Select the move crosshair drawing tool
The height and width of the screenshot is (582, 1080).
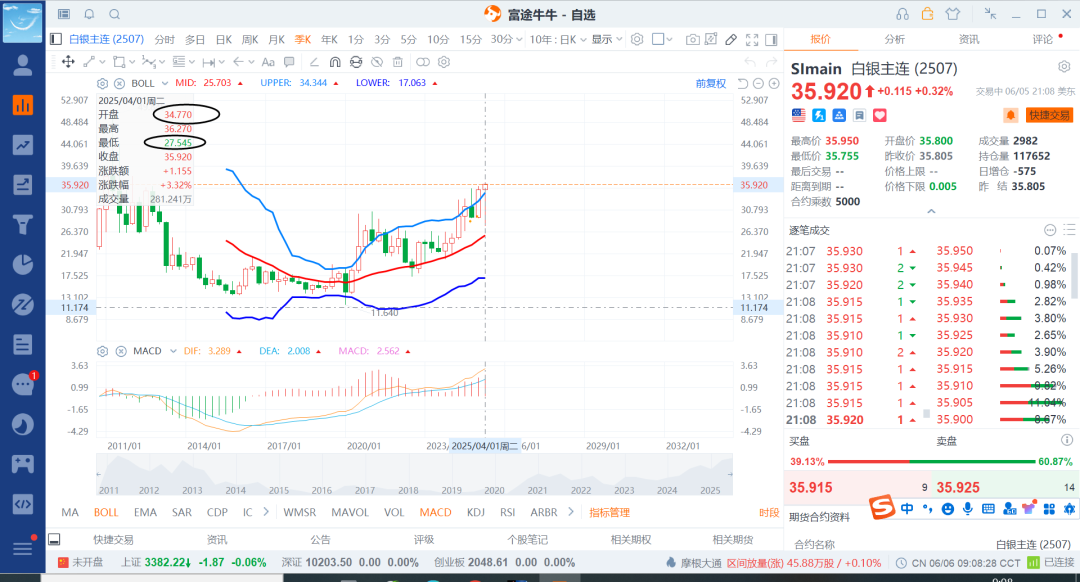tap(68, 62)
